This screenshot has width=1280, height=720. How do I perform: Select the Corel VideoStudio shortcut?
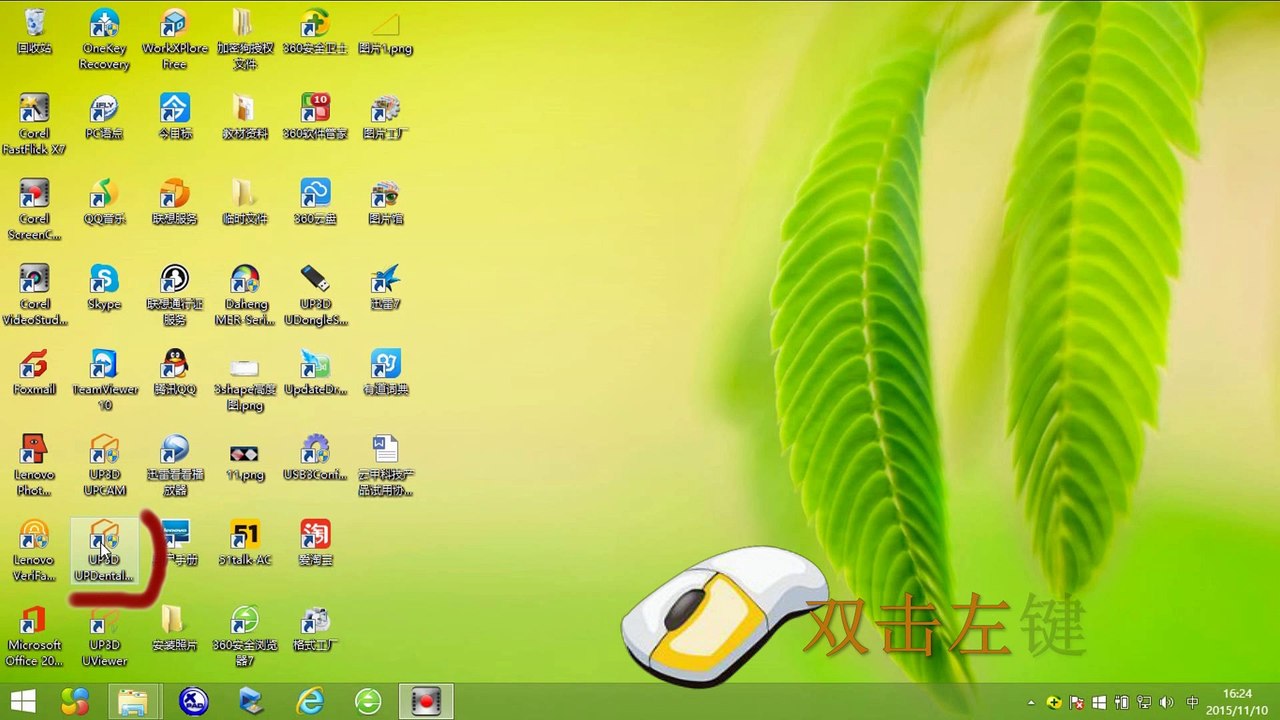pos(34,295)
